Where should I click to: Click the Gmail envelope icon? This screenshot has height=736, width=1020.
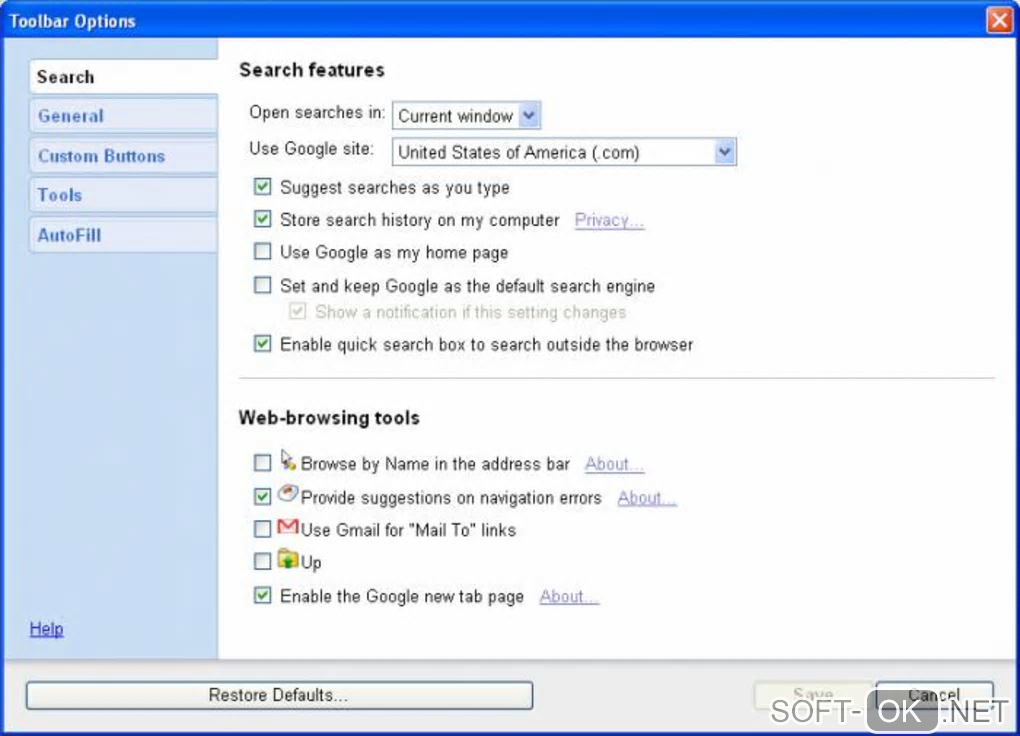click(288, 526)
